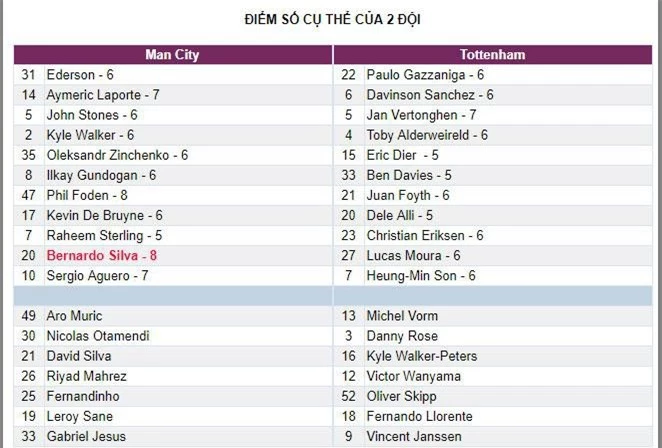Viewport: 662px width, 448px height.
Task: Select Sergio Aguero - 7 row
Action: [x=98, y=275]
